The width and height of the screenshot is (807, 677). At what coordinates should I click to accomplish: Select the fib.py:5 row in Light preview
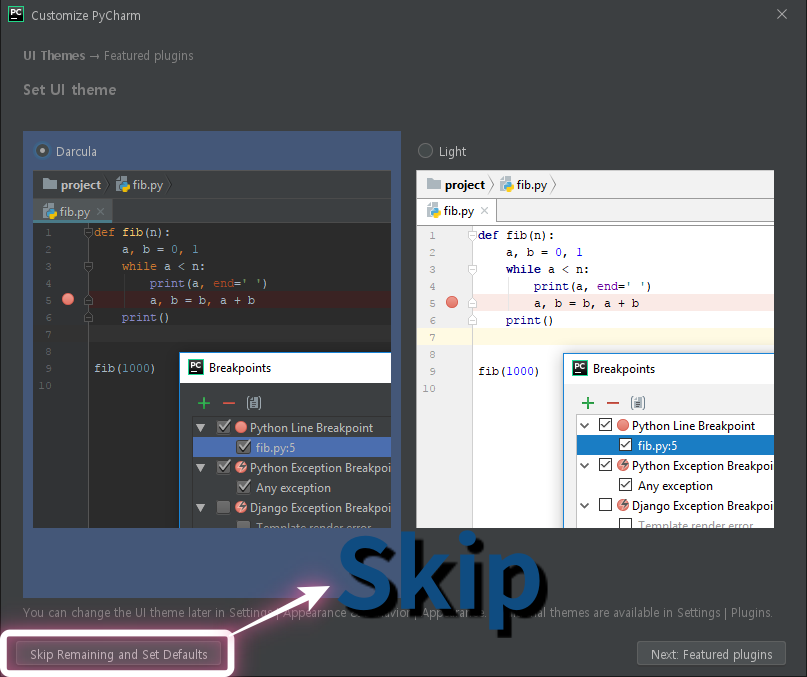(675, 445)
